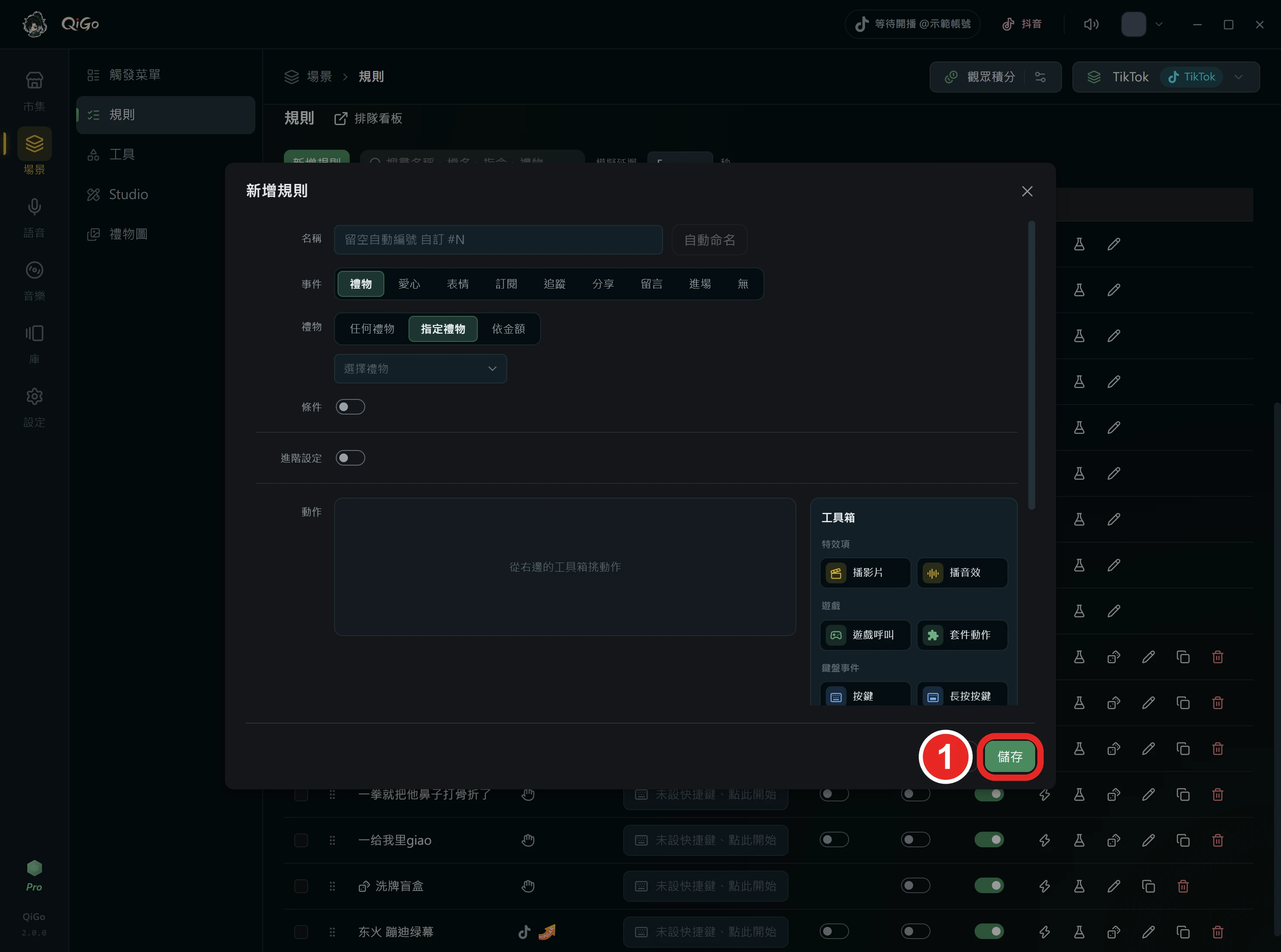Tick the checkbox for 一给我里giao row
Screen dimensions: 1281x952
[301, 840]
